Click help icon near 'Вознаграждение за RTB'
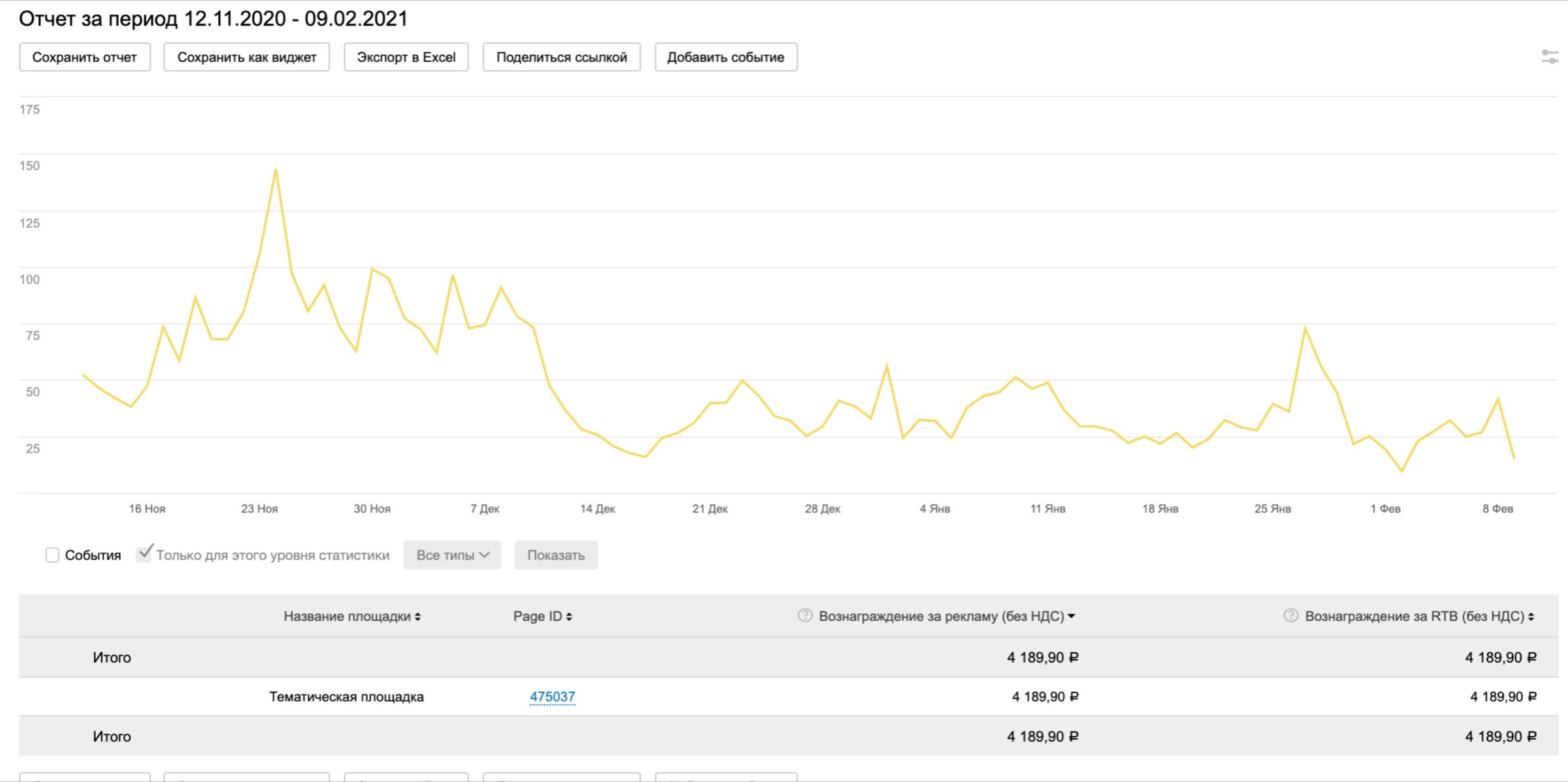1568x782 pixels. [x=1290, y=615]
